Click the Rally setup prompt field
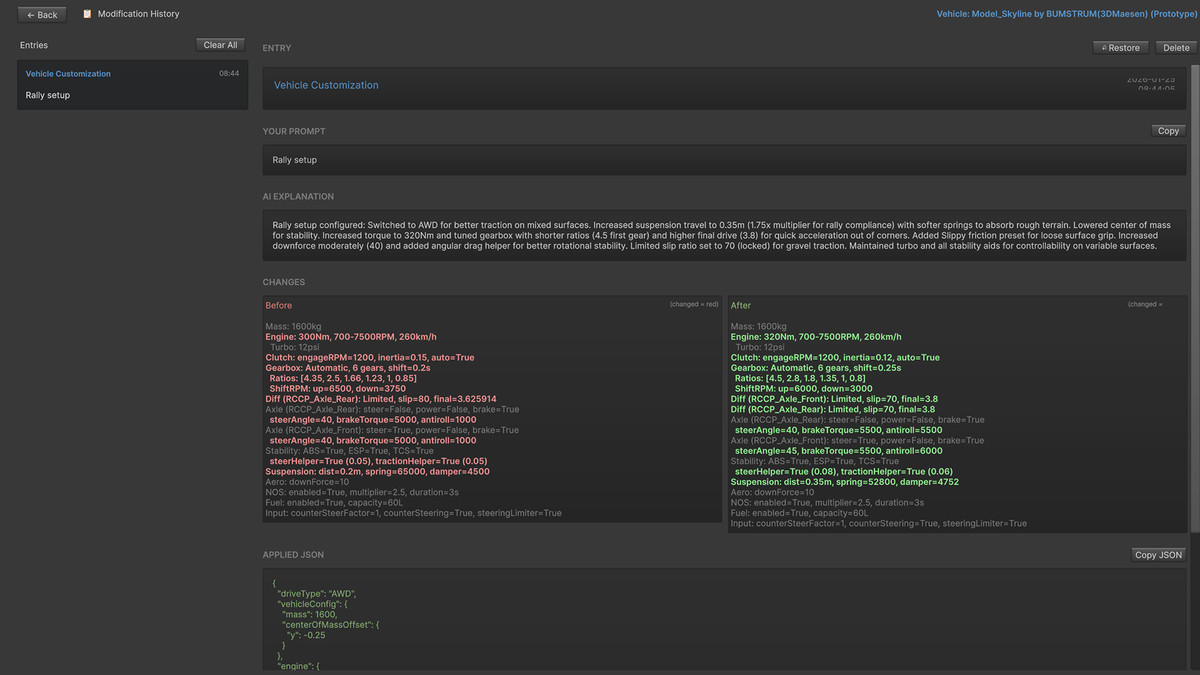 point(724,160)
